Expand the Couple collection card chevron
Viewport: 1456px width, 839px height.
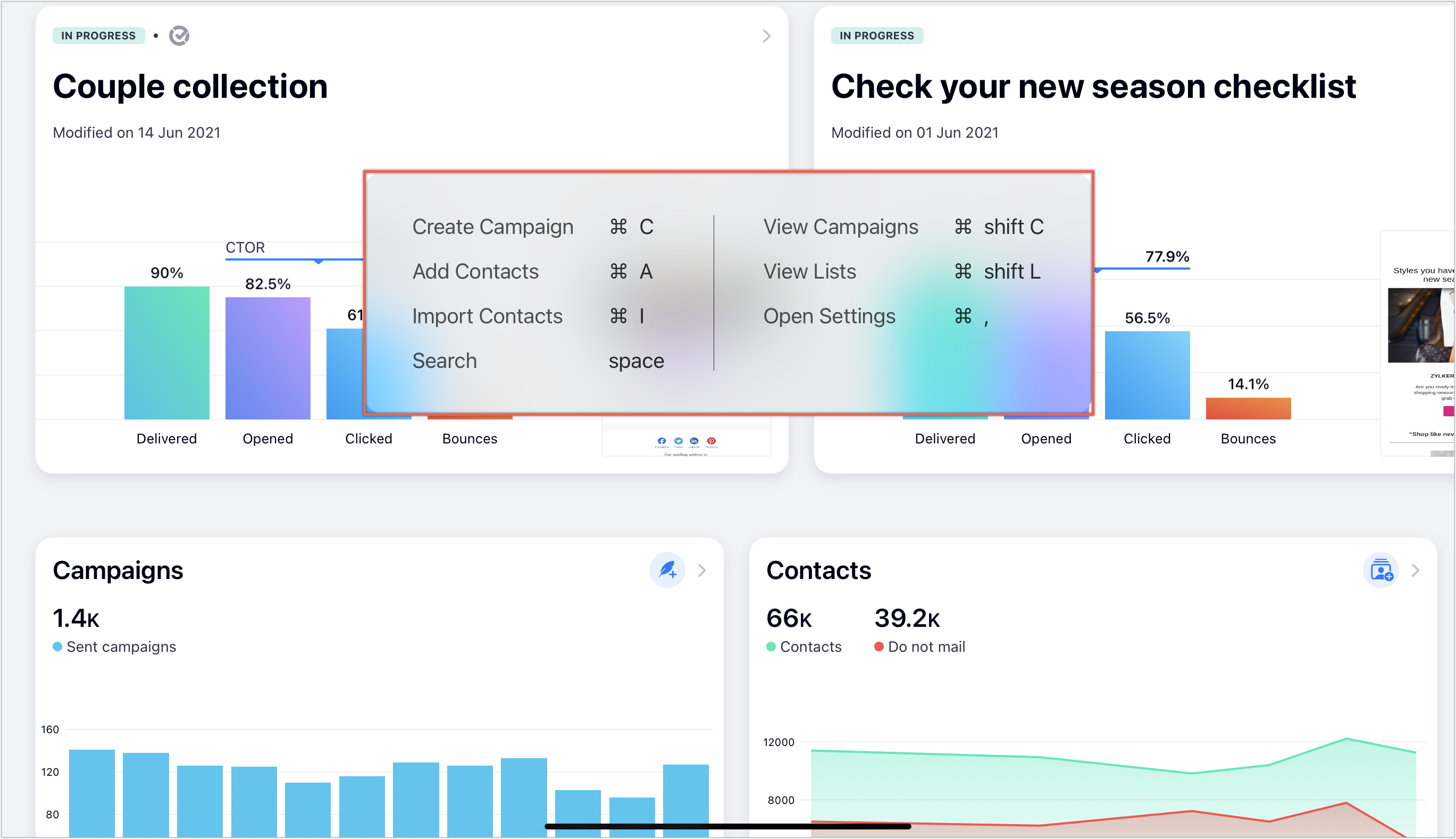click(x=766, y=36)
